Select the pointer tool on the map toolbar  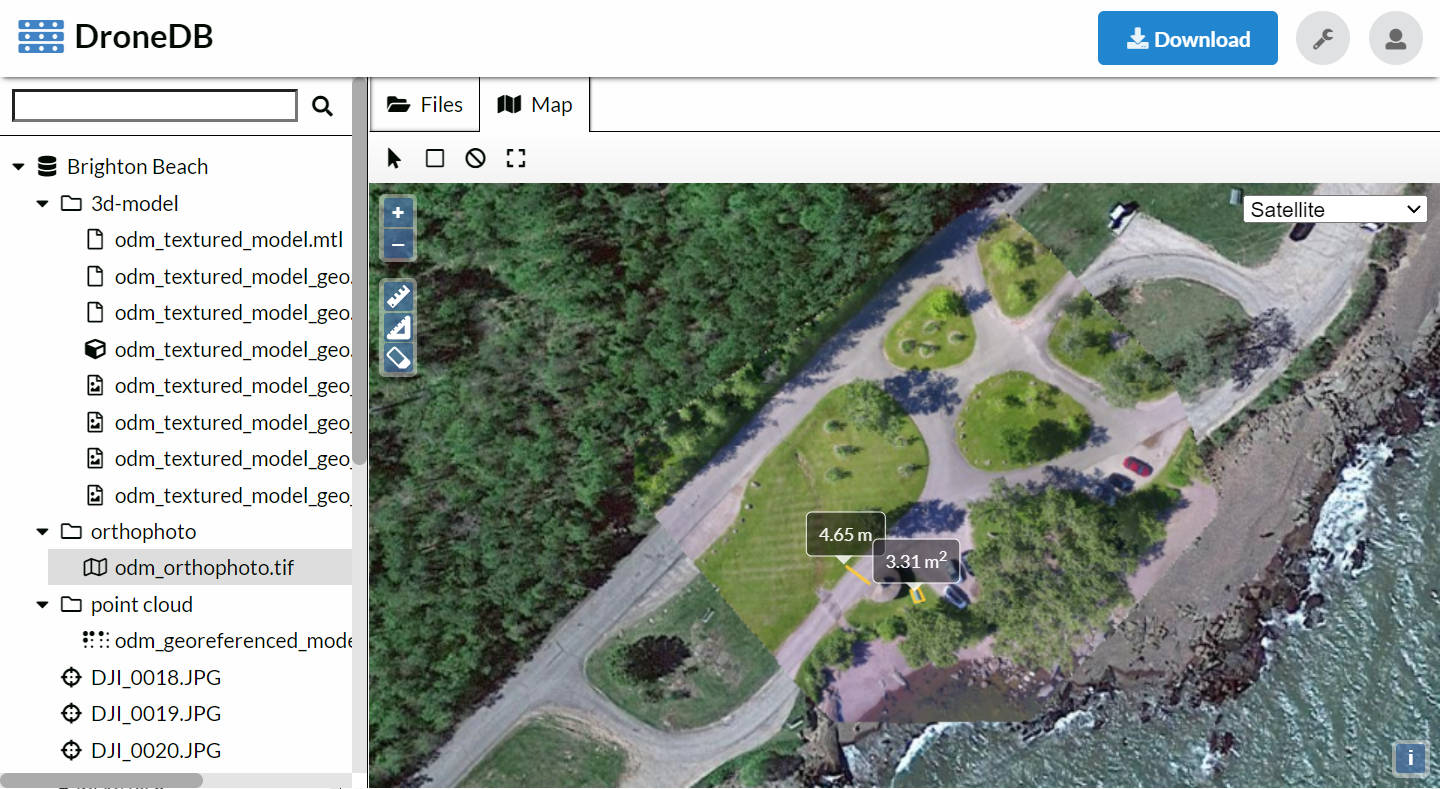coord(393,157)
